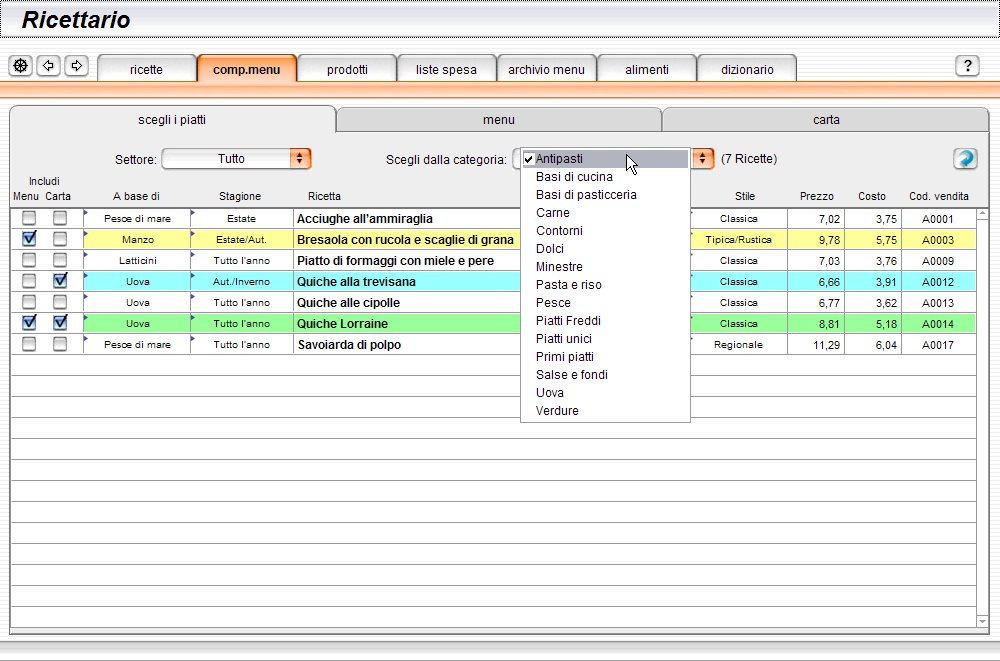1000x661 pixels.
Task: Pick Pesce from the category list
Action: point(605,302)
